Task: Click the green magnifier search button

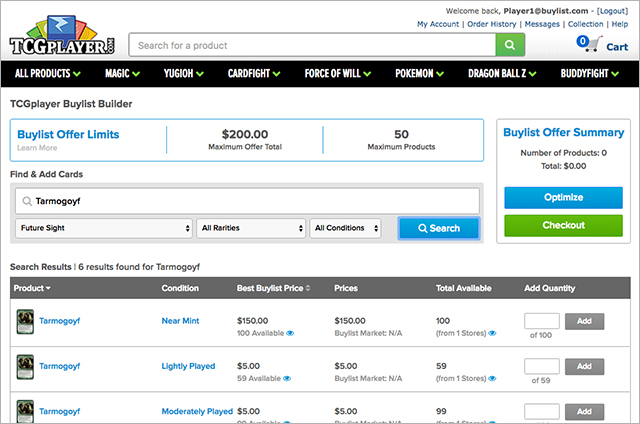Action: pos(510,45)
